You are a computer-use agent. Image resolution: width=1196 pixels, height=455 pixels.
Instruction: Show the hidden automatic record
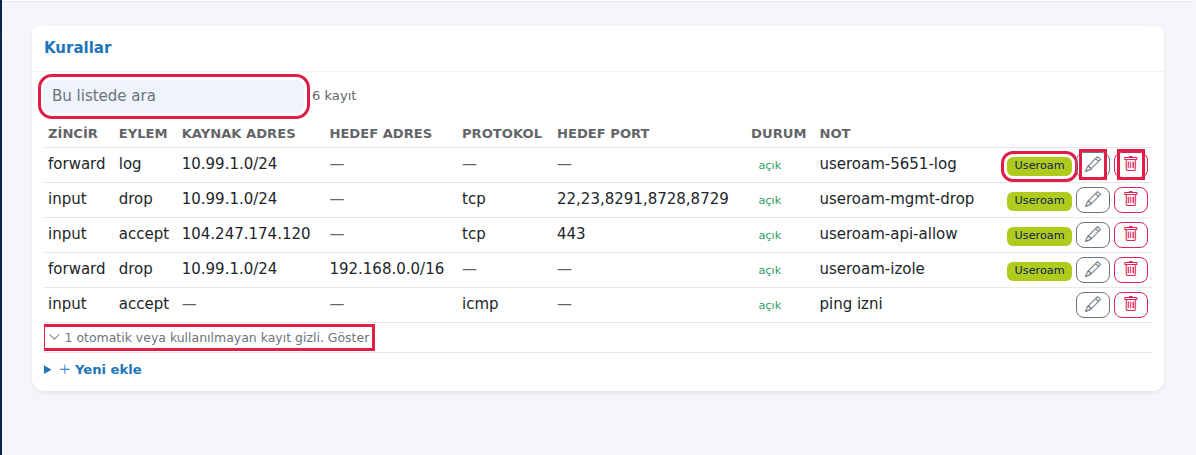[x=210, y=337]
